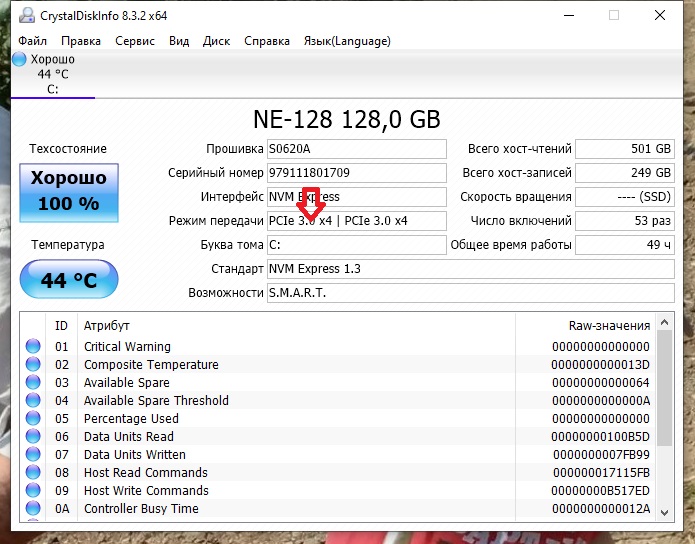Open the Файл menu
The width and height of the screenshot is (695, 544).
pyautogui.click(x=32, y=41)
